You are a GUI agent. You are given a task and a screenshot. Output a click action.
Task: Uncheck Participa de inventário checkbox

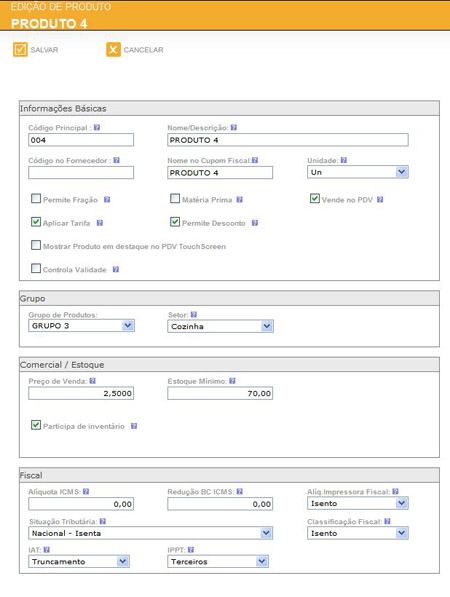[36, 425]
